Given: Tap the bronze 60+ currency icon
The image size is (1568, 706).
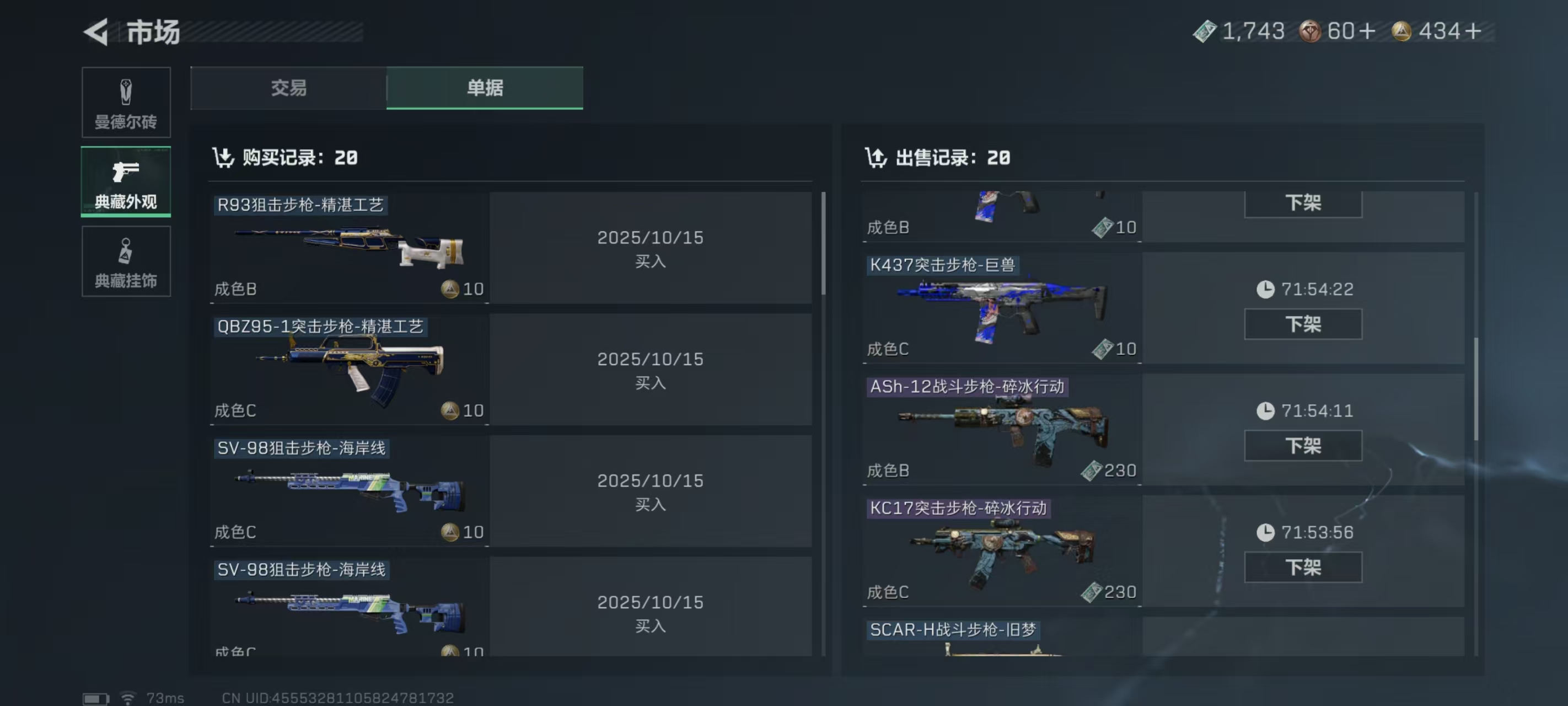Looking at the screenshot, I should tap(1310, 31).
